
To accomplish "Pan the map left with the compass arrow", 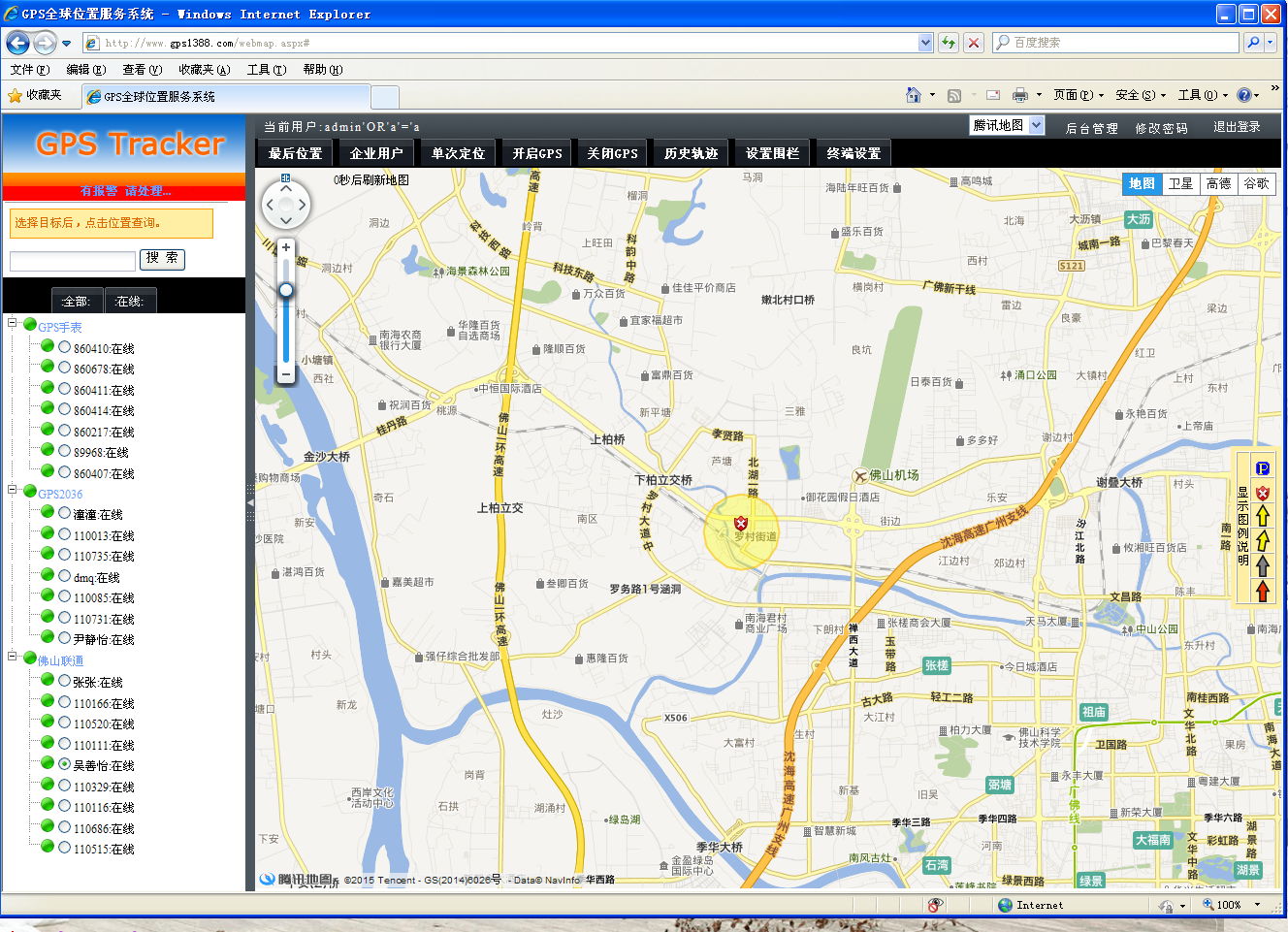I will point(270,205).
